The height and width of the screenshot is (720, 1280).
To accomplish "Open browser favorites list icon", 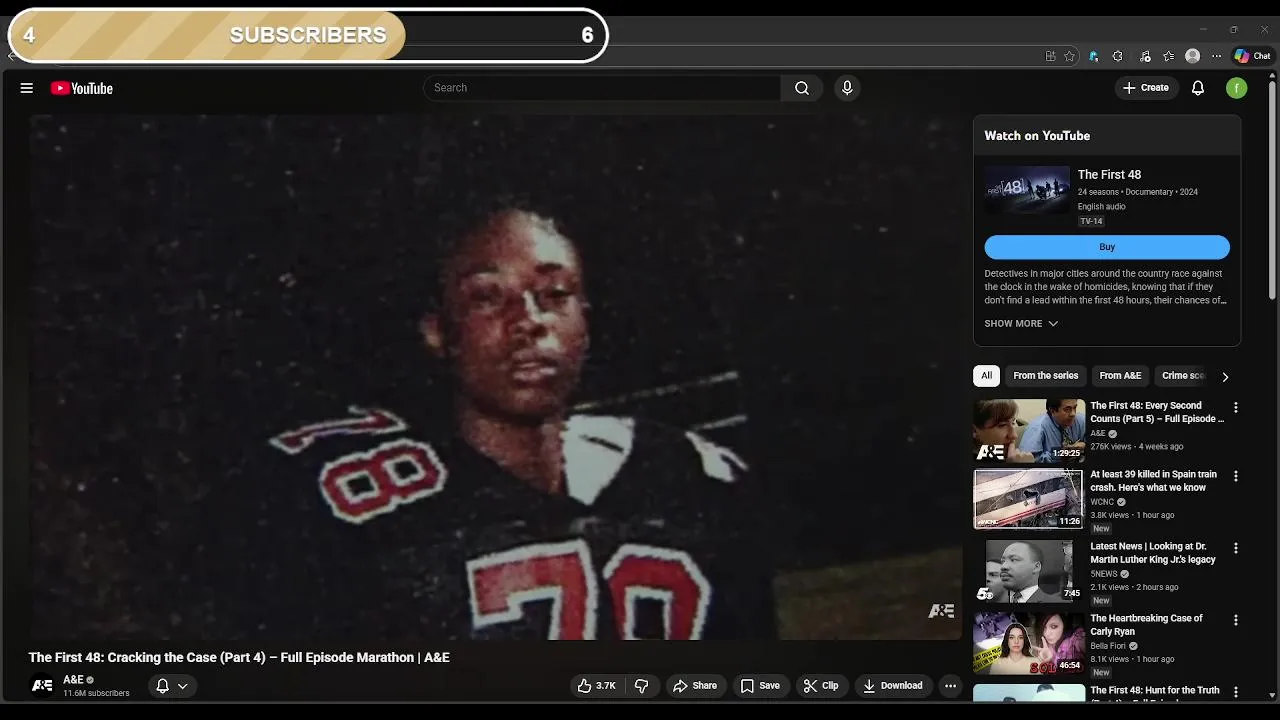I will click(x=1168, y=56).
